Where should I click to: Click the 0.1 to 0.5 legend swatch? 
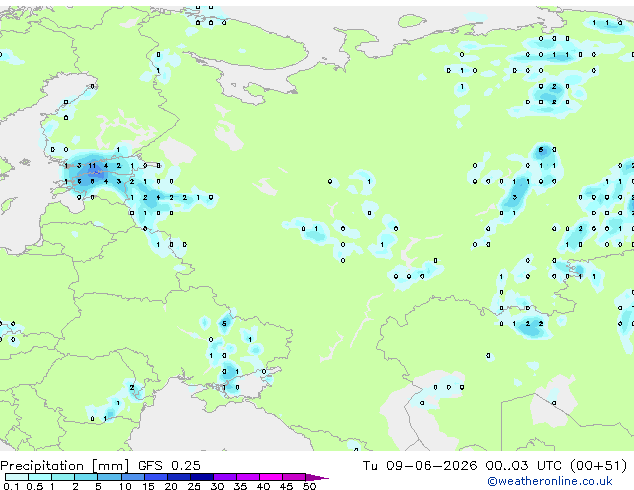tap(17, 477)
